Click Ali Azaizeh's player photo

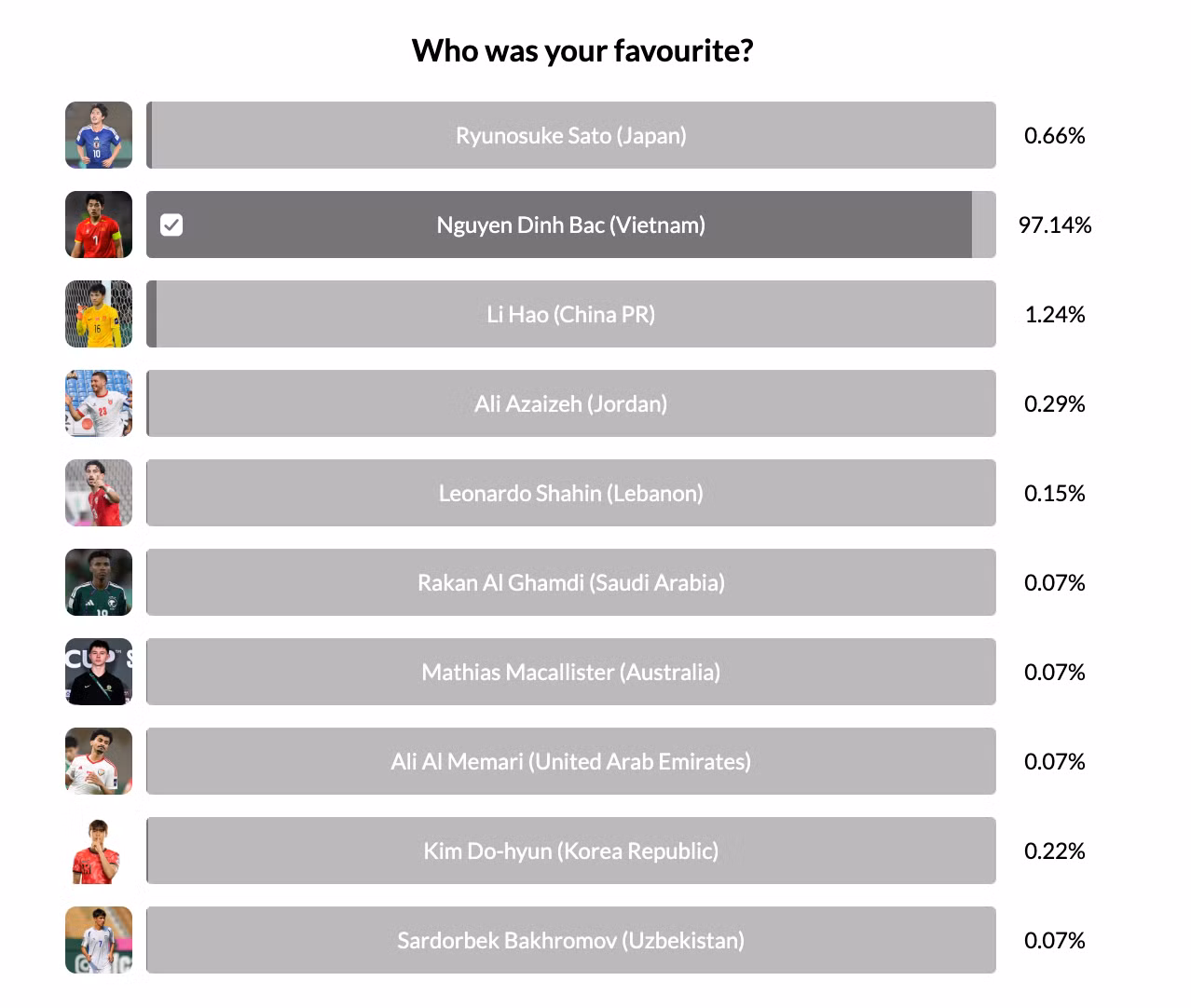pos(99,403)
